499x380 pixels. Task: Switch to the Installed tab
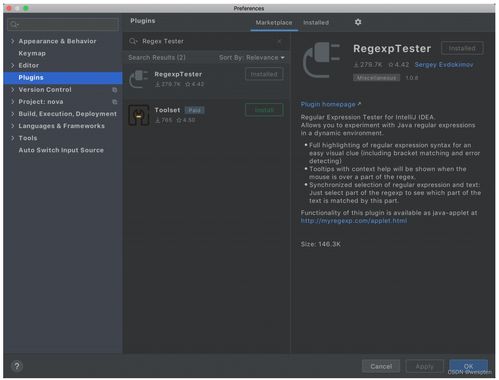pyautogui.click(x=316, y=23)
